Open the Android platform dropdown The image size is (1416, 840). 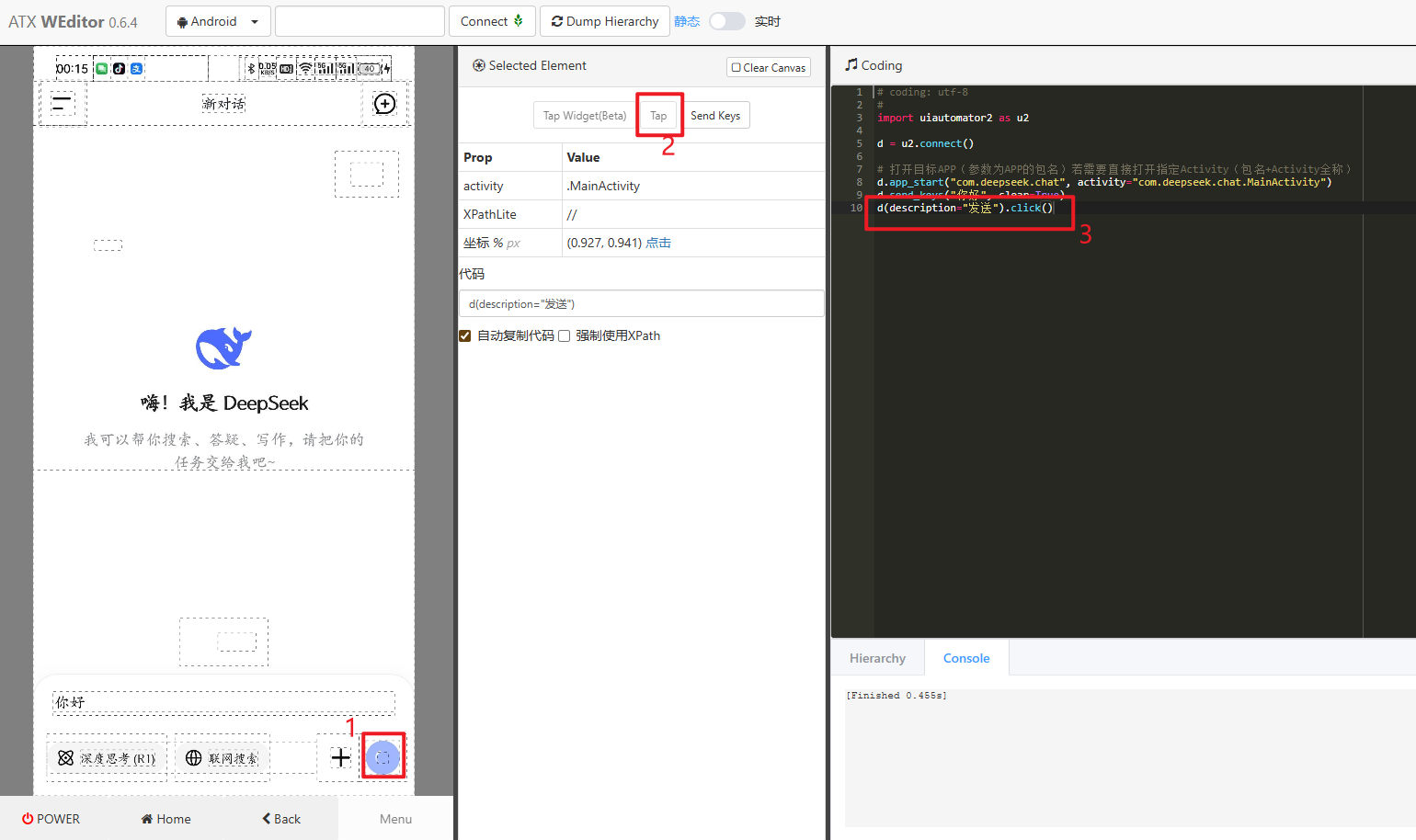(218, 21)
